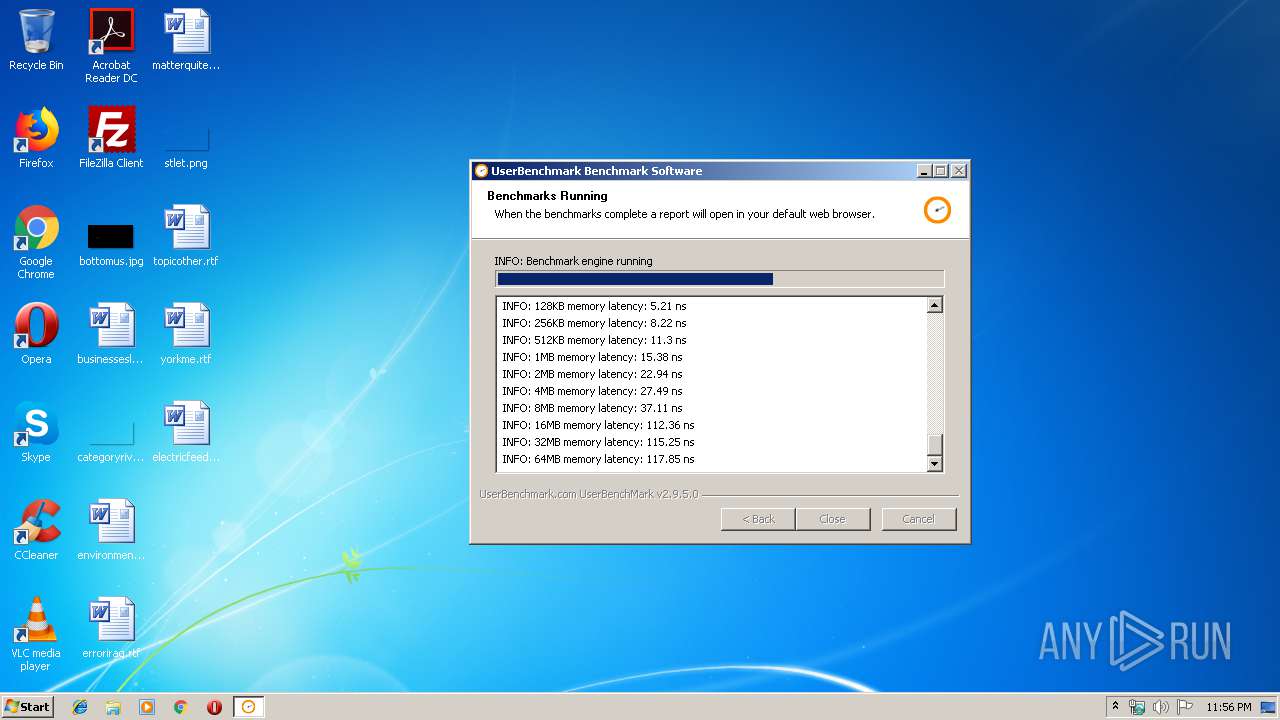
Task: Click the benchmark progress bar
Action: point(720,279)
